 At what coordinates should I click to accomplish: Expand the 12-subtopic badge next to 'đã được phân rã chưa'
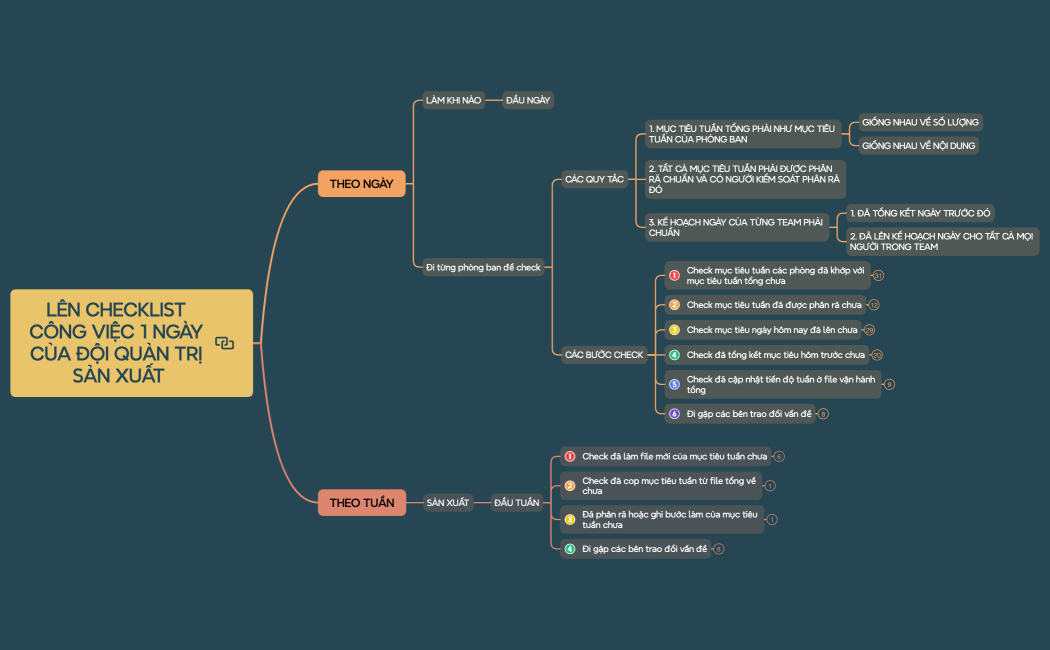[x=874, y=305]
